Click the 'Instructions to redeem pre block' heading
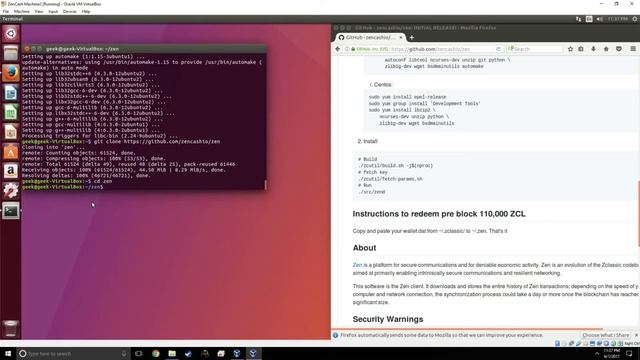640x360 pixels. click(439, 214)
